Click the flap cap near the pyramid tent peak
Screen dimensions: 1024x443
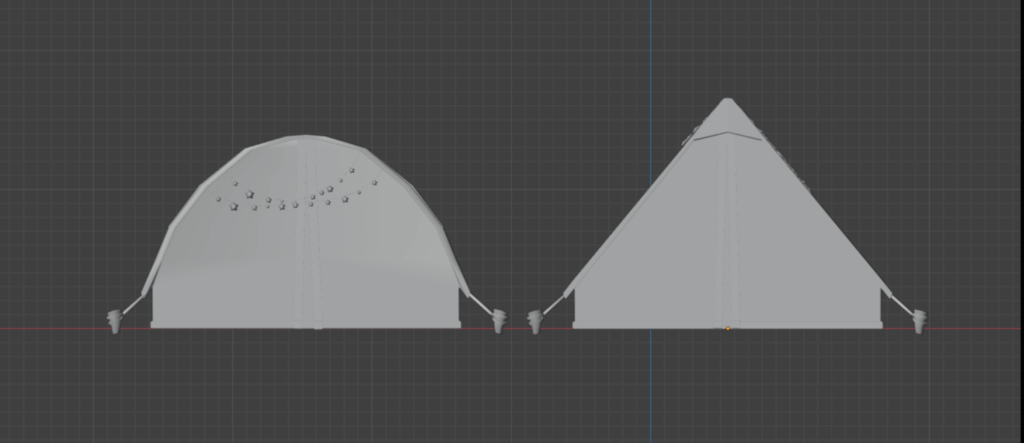coord(727,133)
